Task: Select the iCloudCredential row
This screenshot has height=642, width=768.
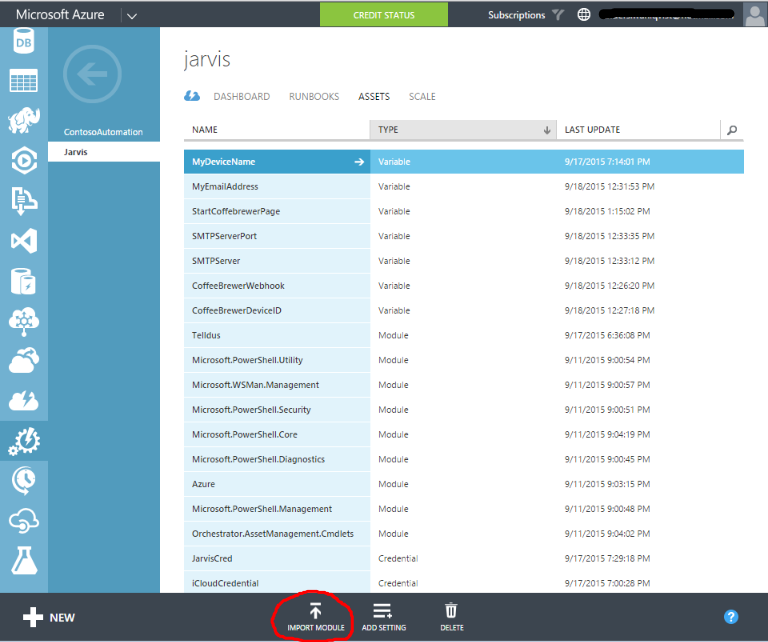Action: [x=464, y=583]
